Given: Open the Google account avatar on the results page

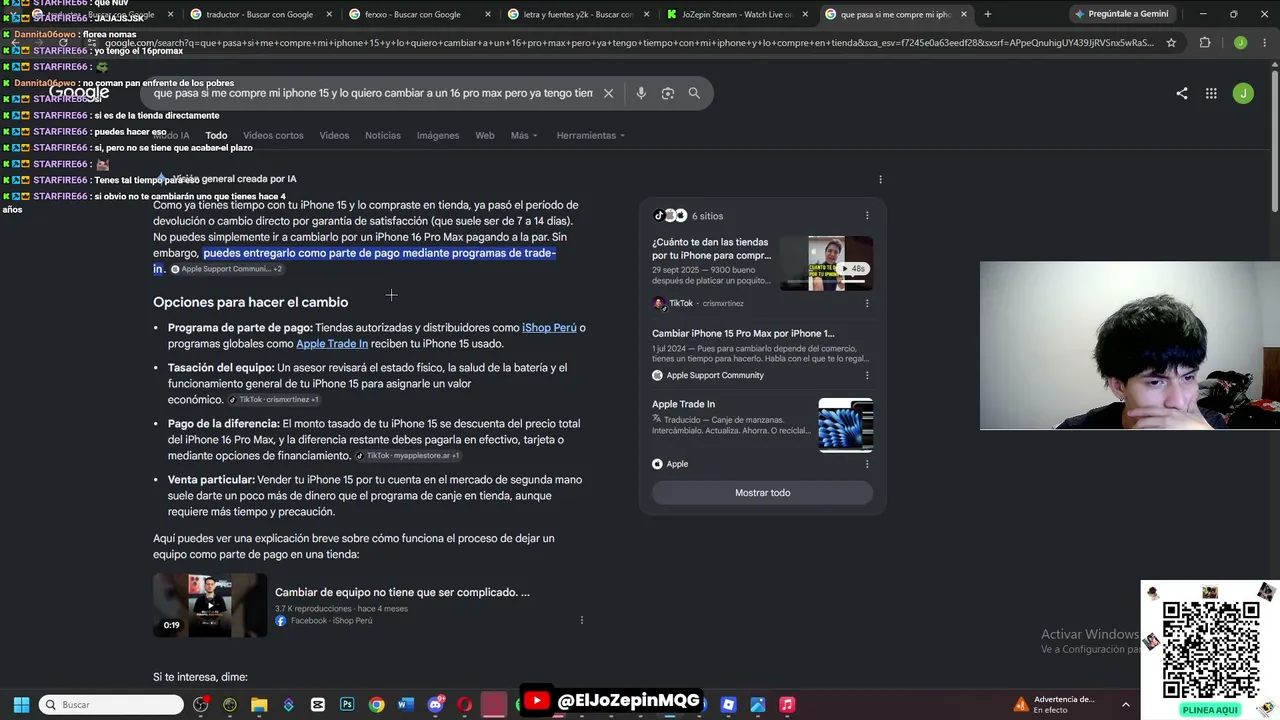Looking at the screenshot, I should tap(1243, 93).
